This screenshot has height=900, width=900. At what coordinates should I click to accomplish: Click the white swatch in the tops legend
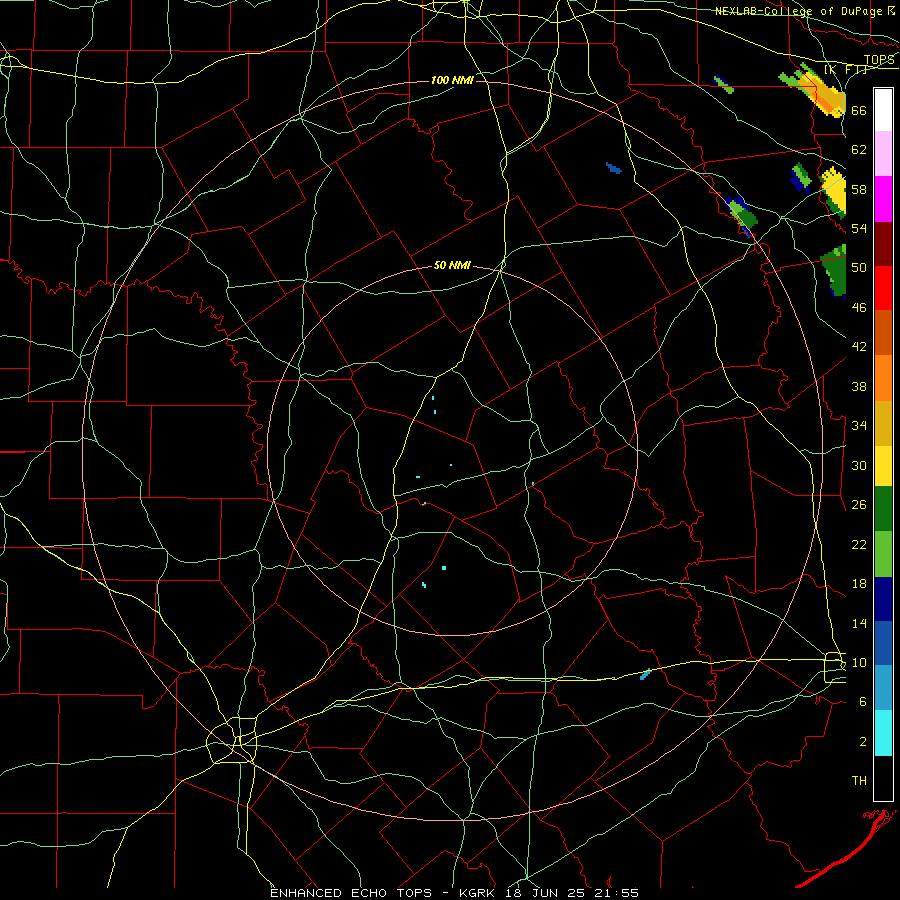point(883,110)
